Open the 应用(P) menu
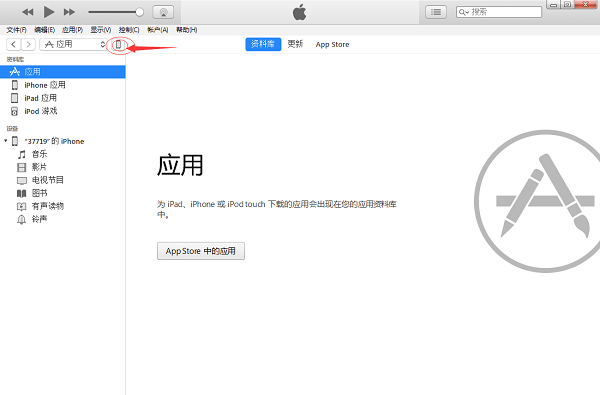 click(72, 30)
